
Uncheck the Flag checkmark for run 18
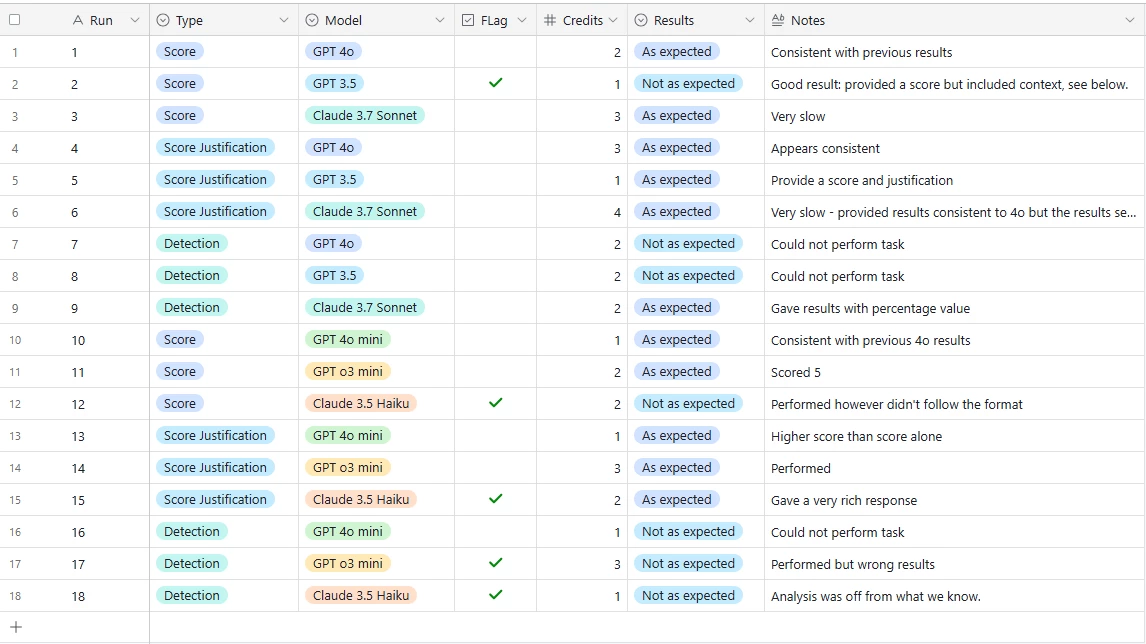[496, 595]
